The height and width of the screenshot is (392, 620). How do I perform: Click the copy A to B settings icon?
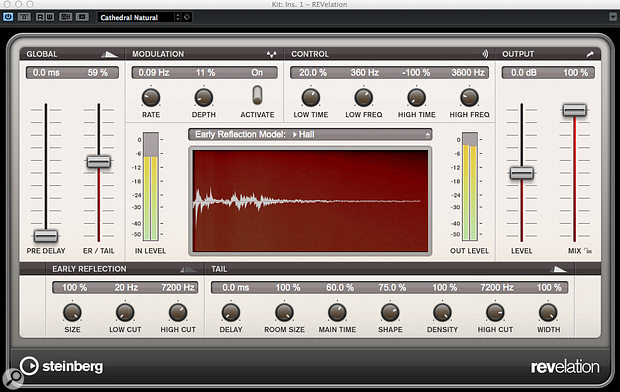82,17
